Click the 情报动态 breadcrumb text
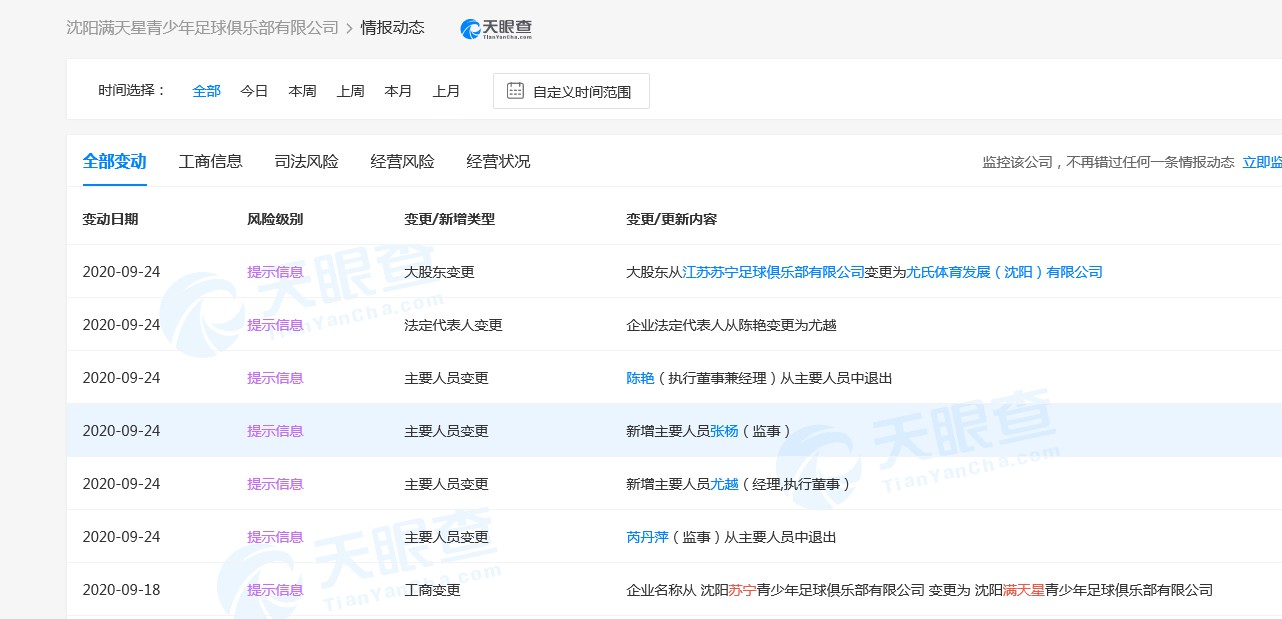1282x619 pixels. [x=392, y=28]
